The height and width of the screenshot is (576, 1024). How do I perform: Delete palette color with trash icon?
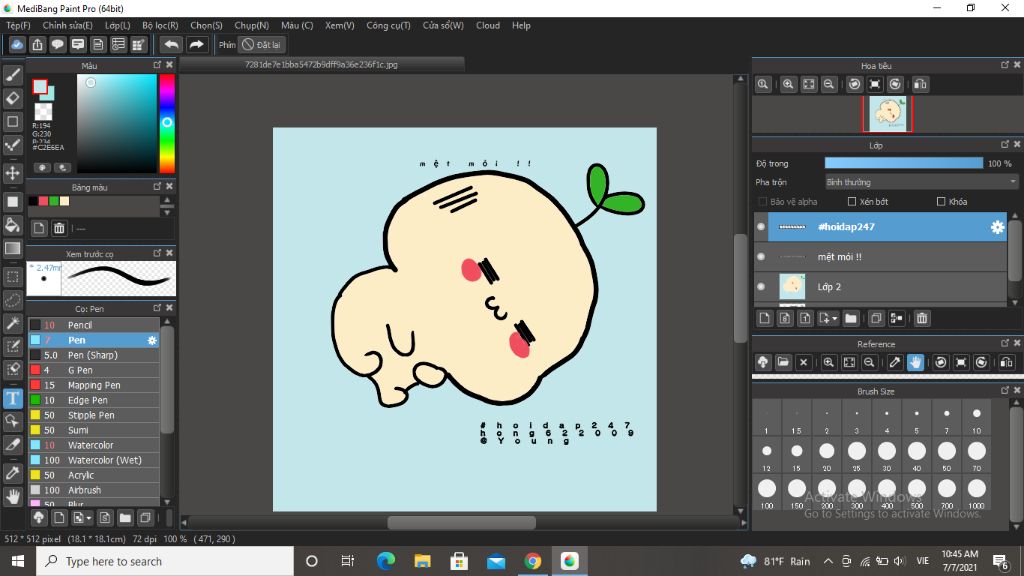59,228
